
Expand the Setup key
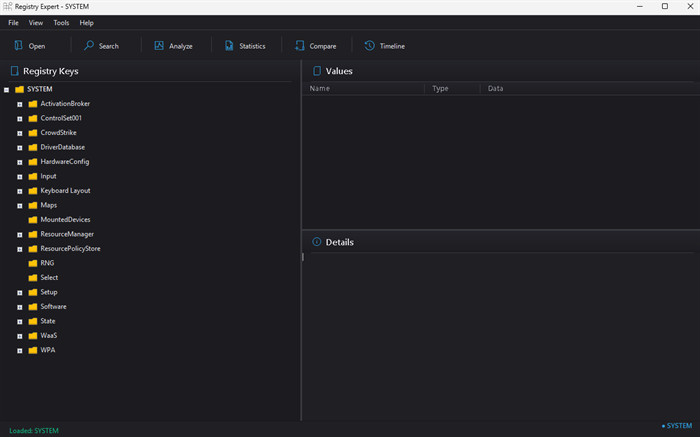(x=20, y=293)
